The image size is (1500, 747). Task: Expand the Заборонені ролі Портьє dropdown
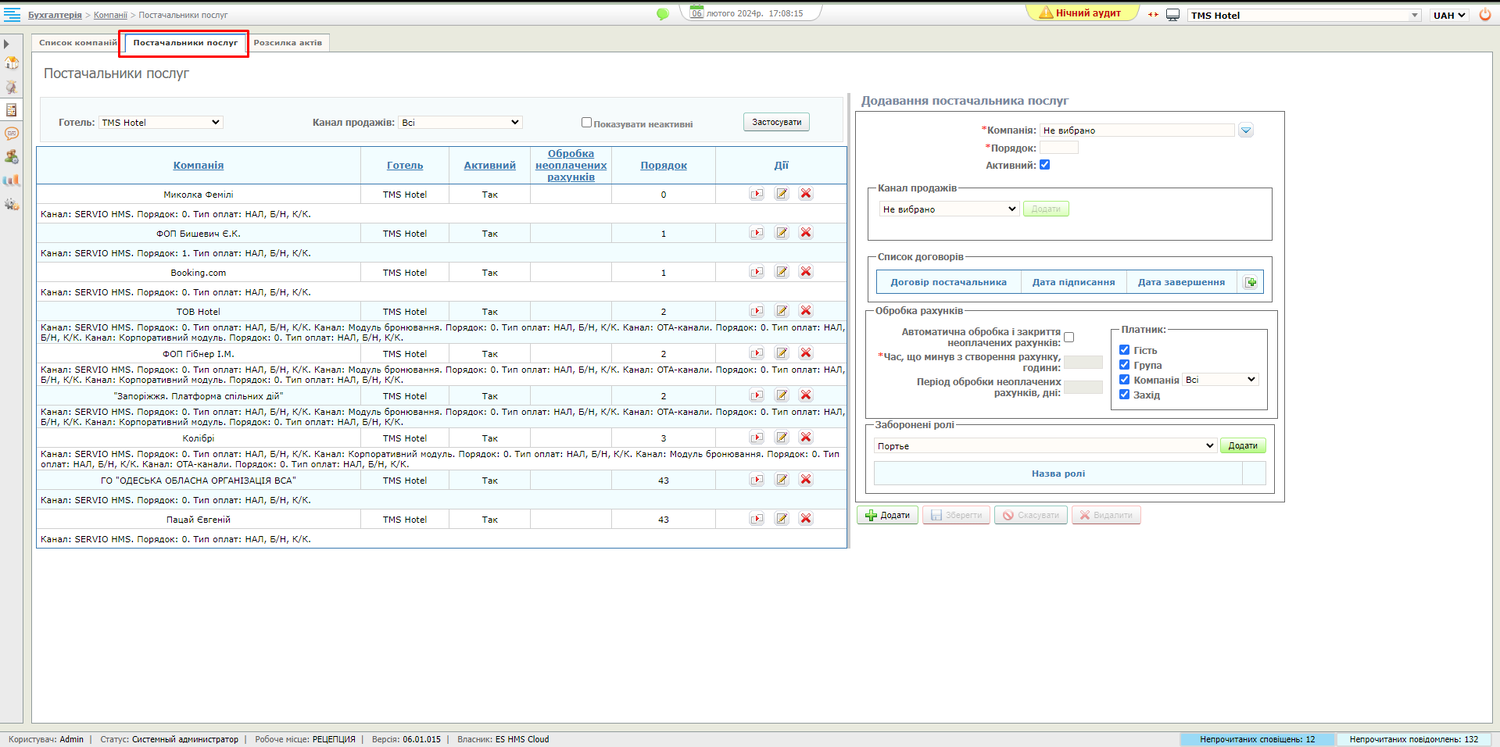(x=1044, y=446)
